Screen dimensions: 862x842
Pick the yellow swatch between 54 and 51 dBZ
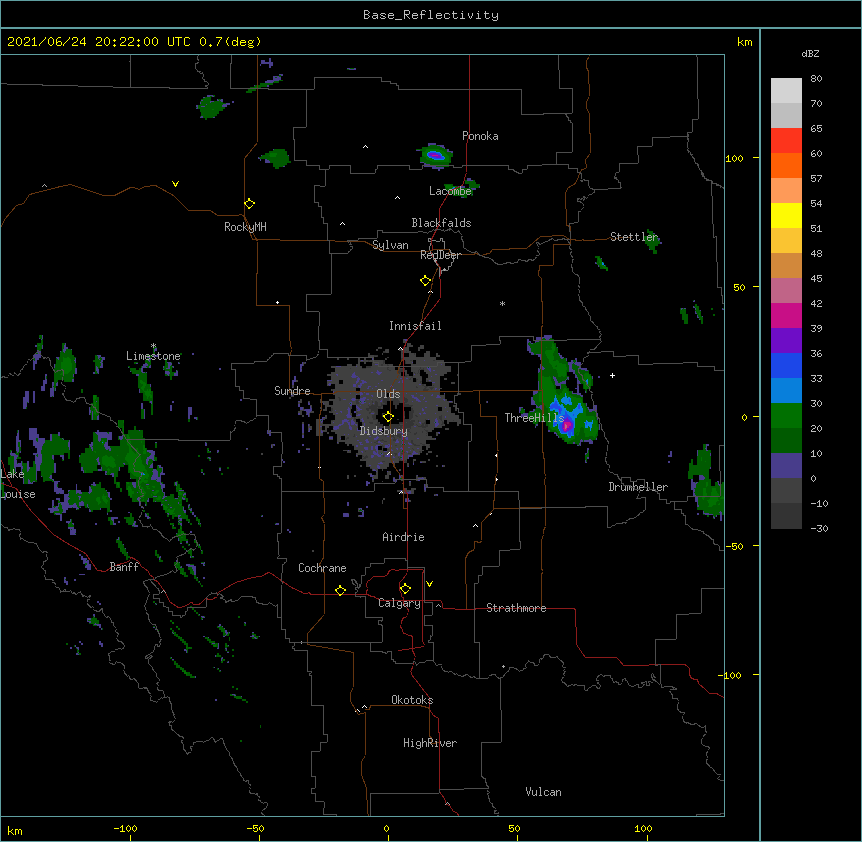(x=786, y=215)
